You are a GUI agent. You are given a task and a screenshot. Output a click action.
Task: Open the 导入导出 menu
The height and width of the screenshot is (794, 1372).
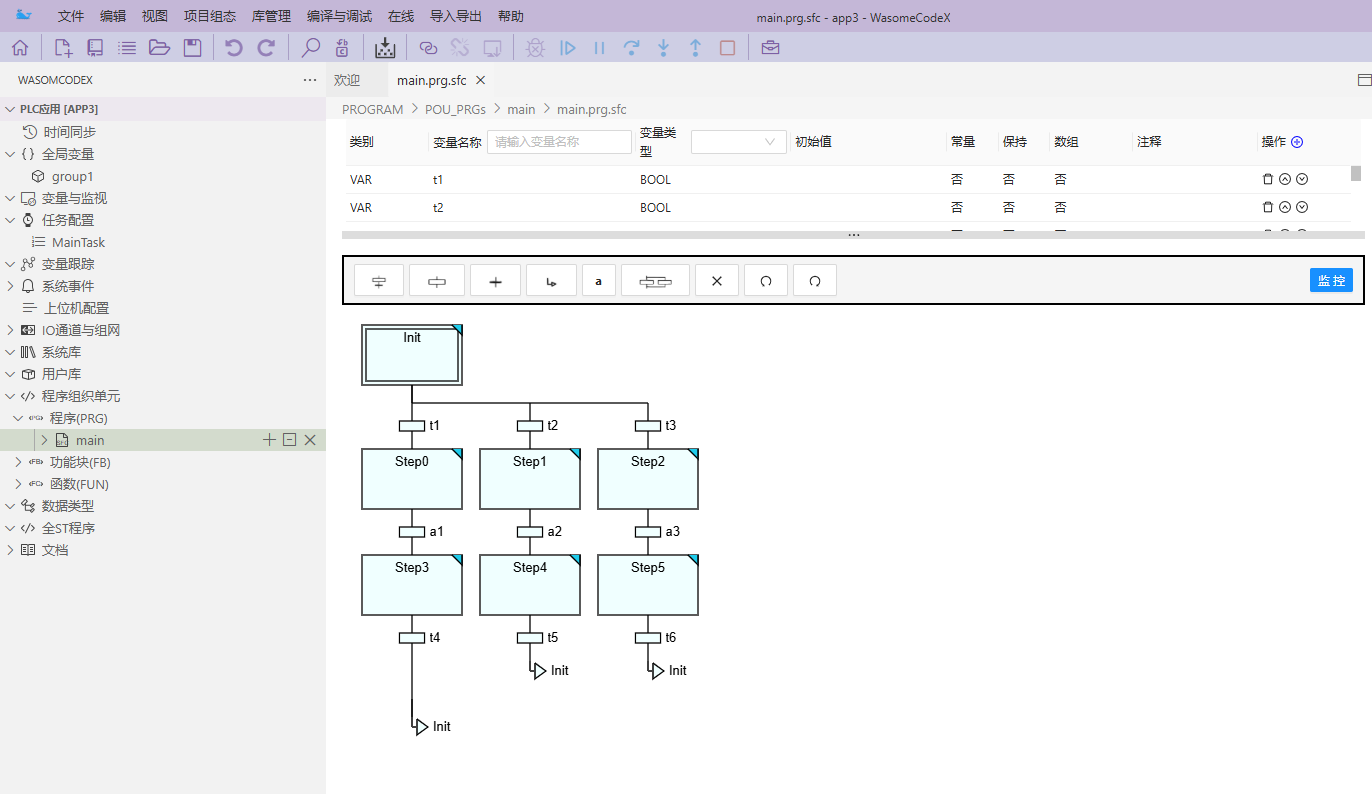point(456,16)
